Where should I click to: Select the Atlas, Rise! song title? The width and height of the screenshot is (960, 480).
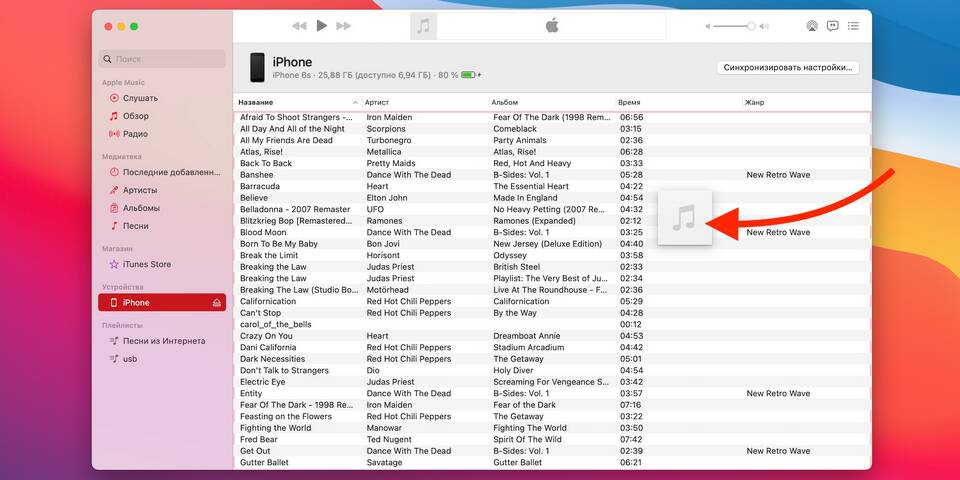coord(262,152)
